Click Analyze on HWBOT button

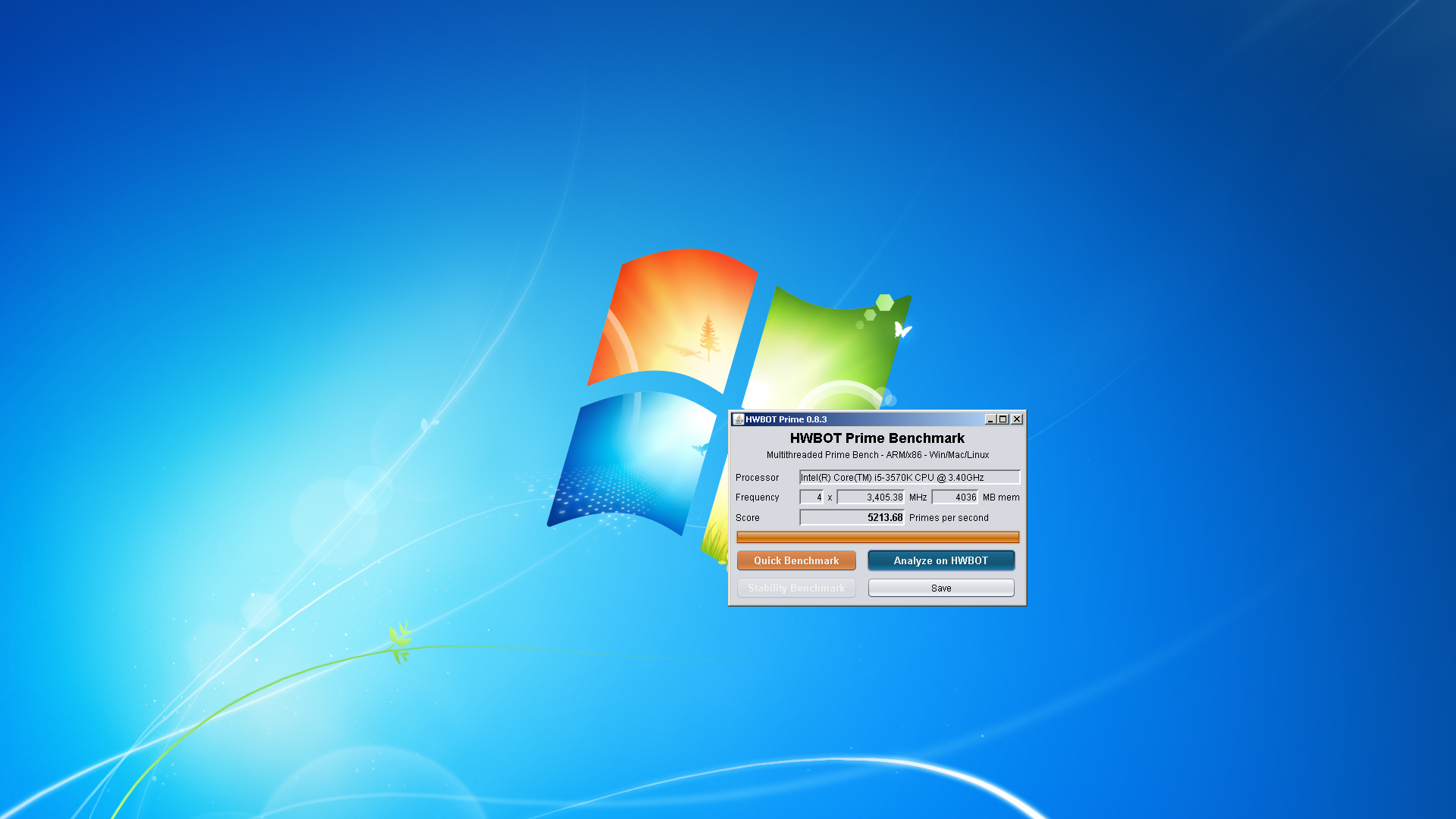pyautogui.click(x=941, y=560)
